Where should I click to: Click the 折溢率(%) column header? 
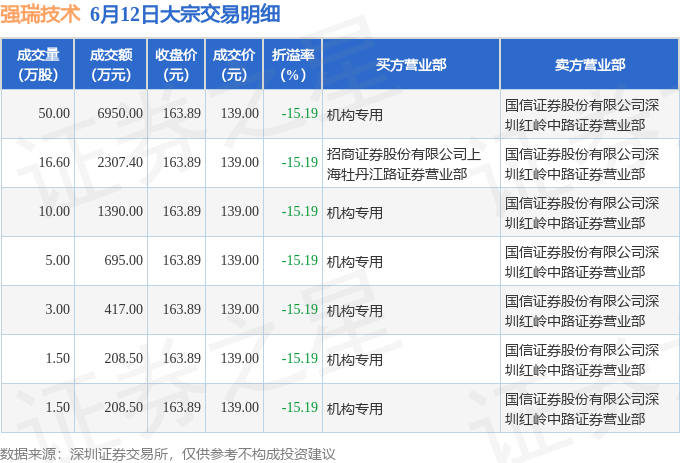point(293,65)
